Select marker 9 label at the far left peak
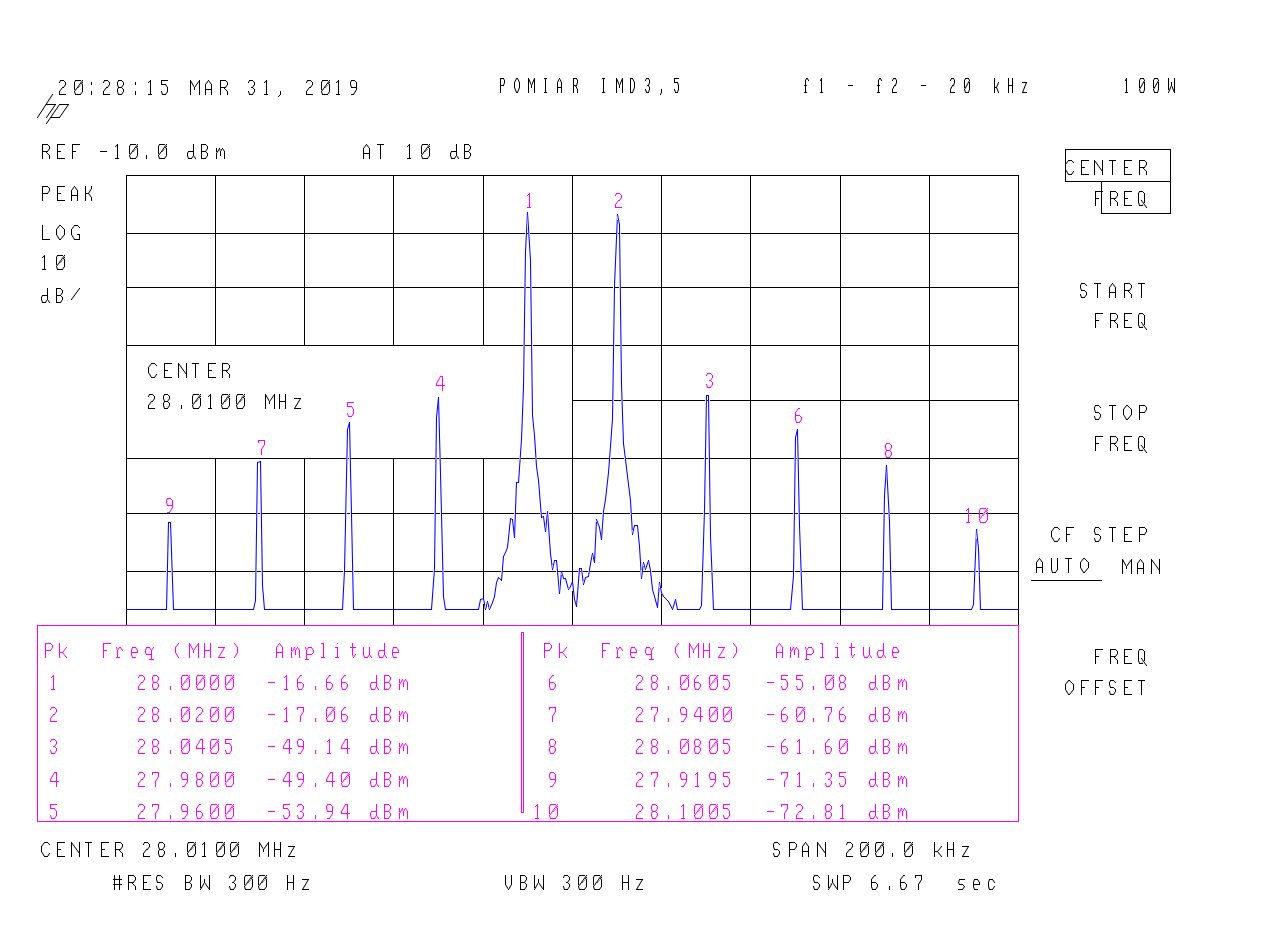Viewport: 1273px width, 932px height. coord(170,505)
